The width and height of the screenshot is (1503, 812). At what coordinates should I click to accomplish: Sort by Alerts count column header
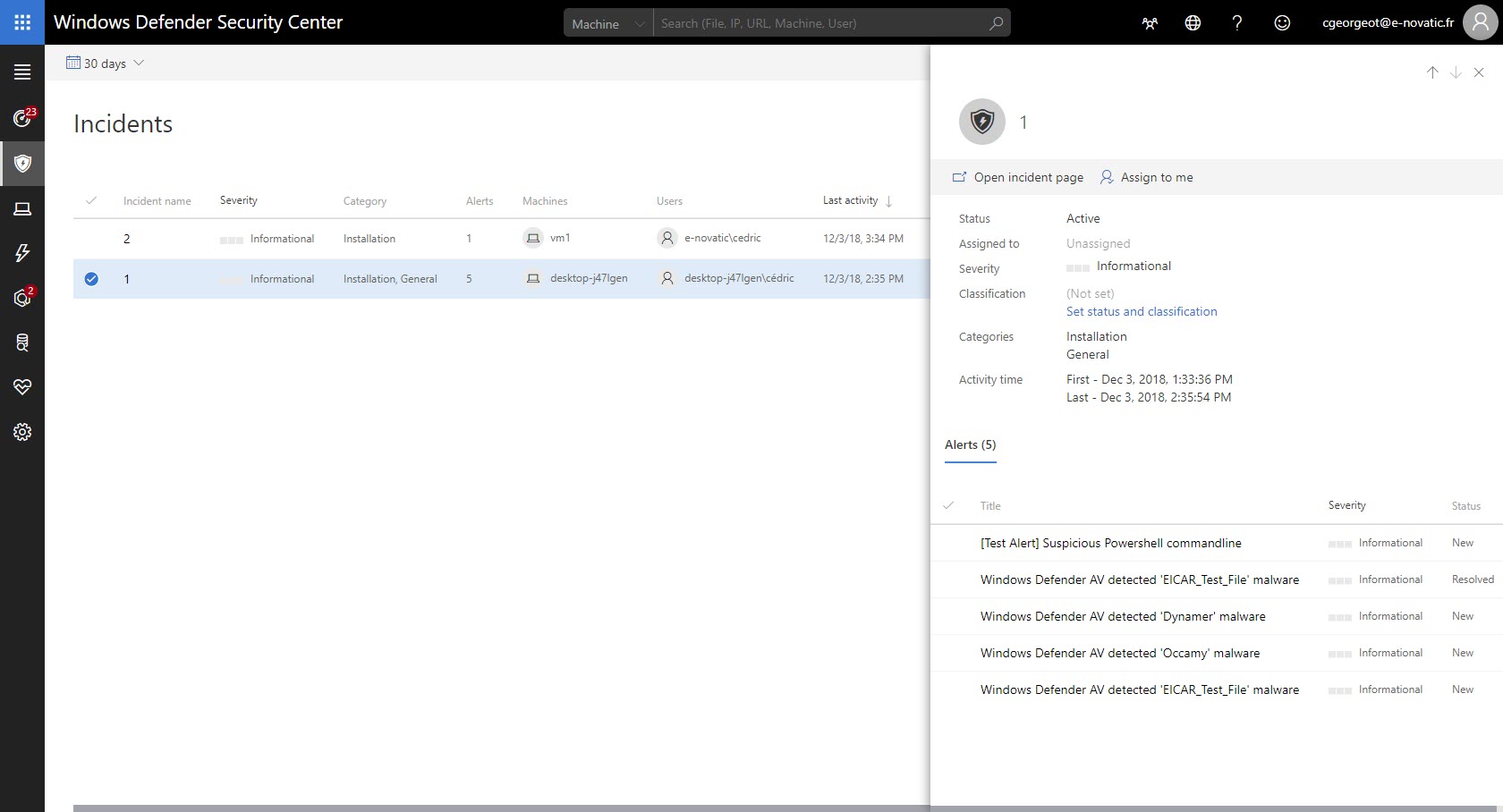click(x=480, y=201)
